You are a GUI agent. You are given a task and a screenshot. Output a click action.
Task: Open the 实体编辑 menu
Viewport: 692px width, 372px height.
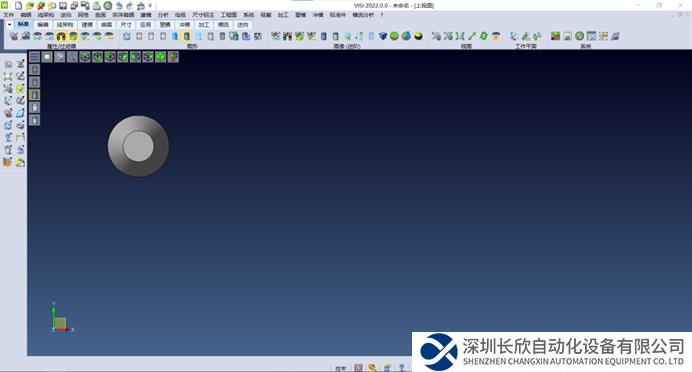(123, 15)
